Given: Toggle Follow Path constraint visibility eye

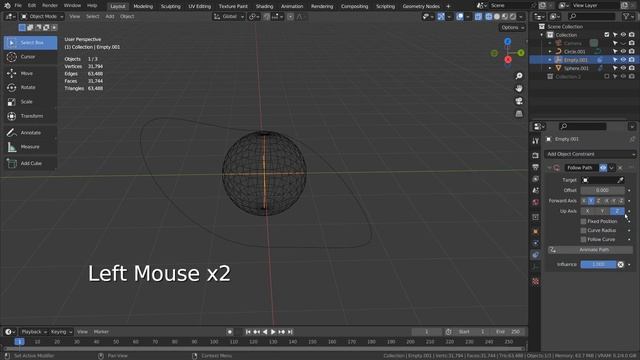Looking at the screenshot, I should click(603, 168).
